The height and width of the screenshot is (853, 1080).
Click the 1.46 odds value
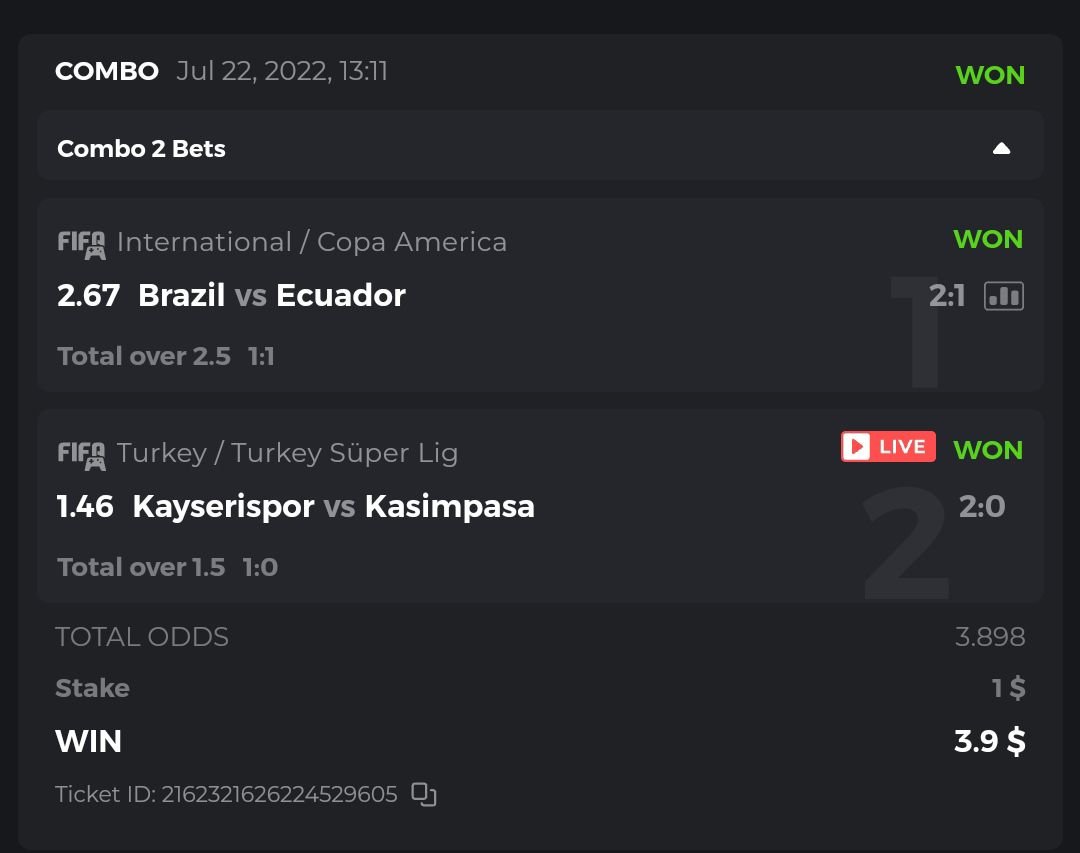click(x=85, y=507)
